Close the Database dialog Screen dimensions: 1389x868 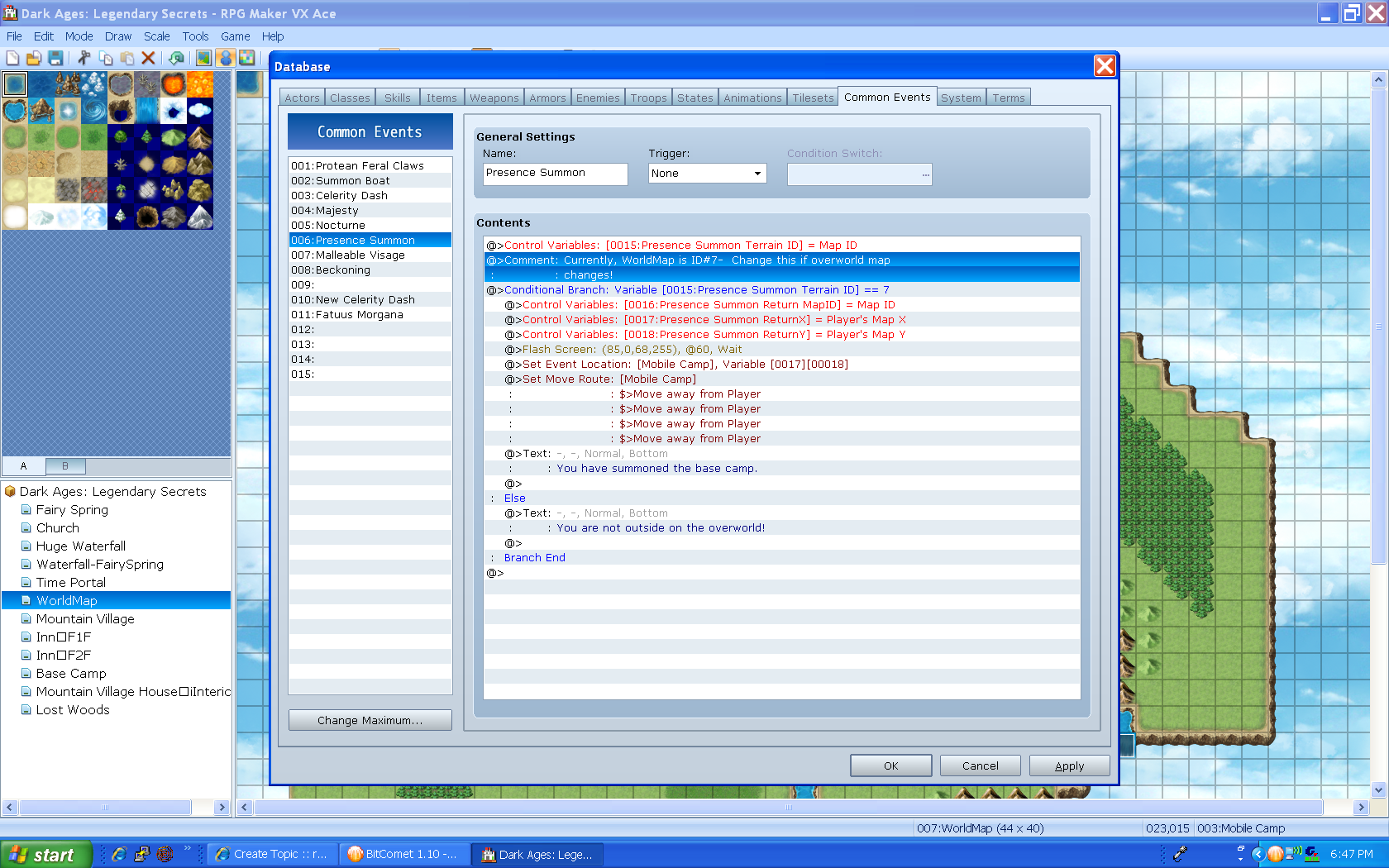(1105, 66)
